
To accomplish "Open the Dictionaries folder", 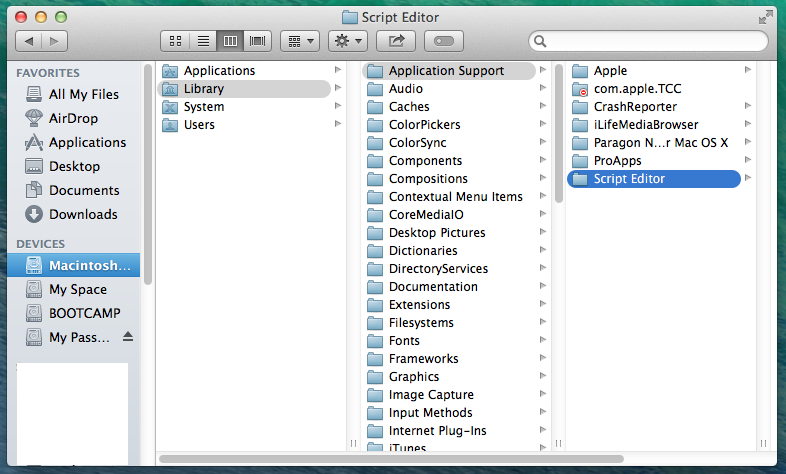I will pyautogui.click(x=449, y=251).
